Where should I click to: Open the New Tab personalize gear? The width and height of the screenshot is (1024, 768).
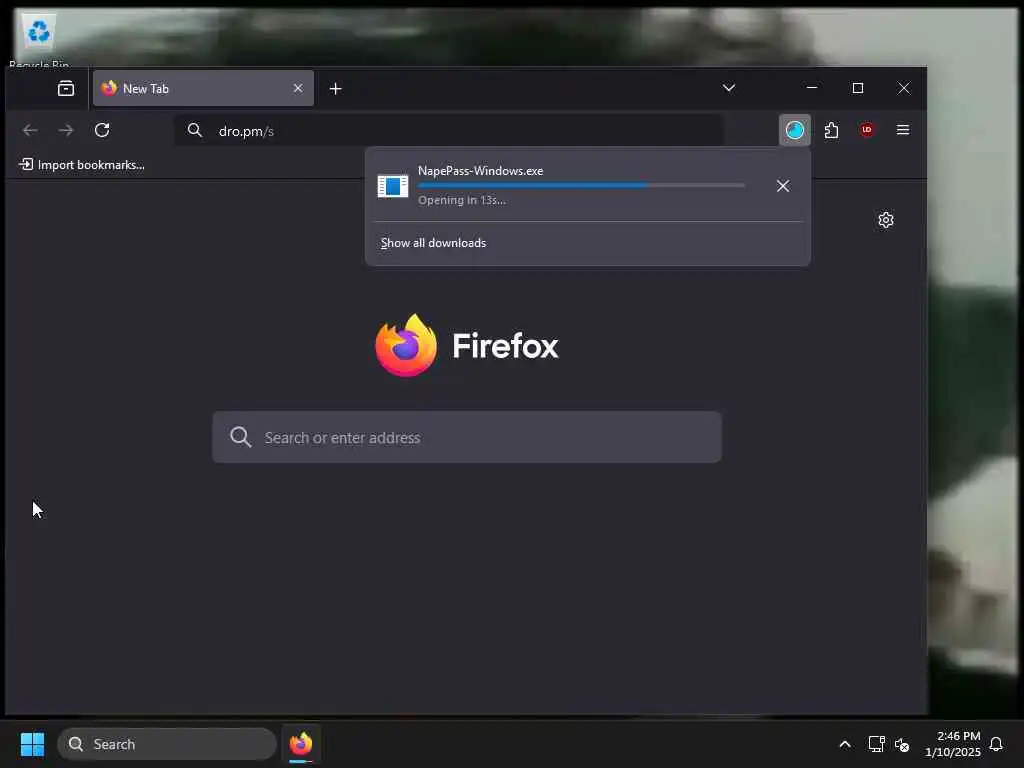tap(886, 220)
